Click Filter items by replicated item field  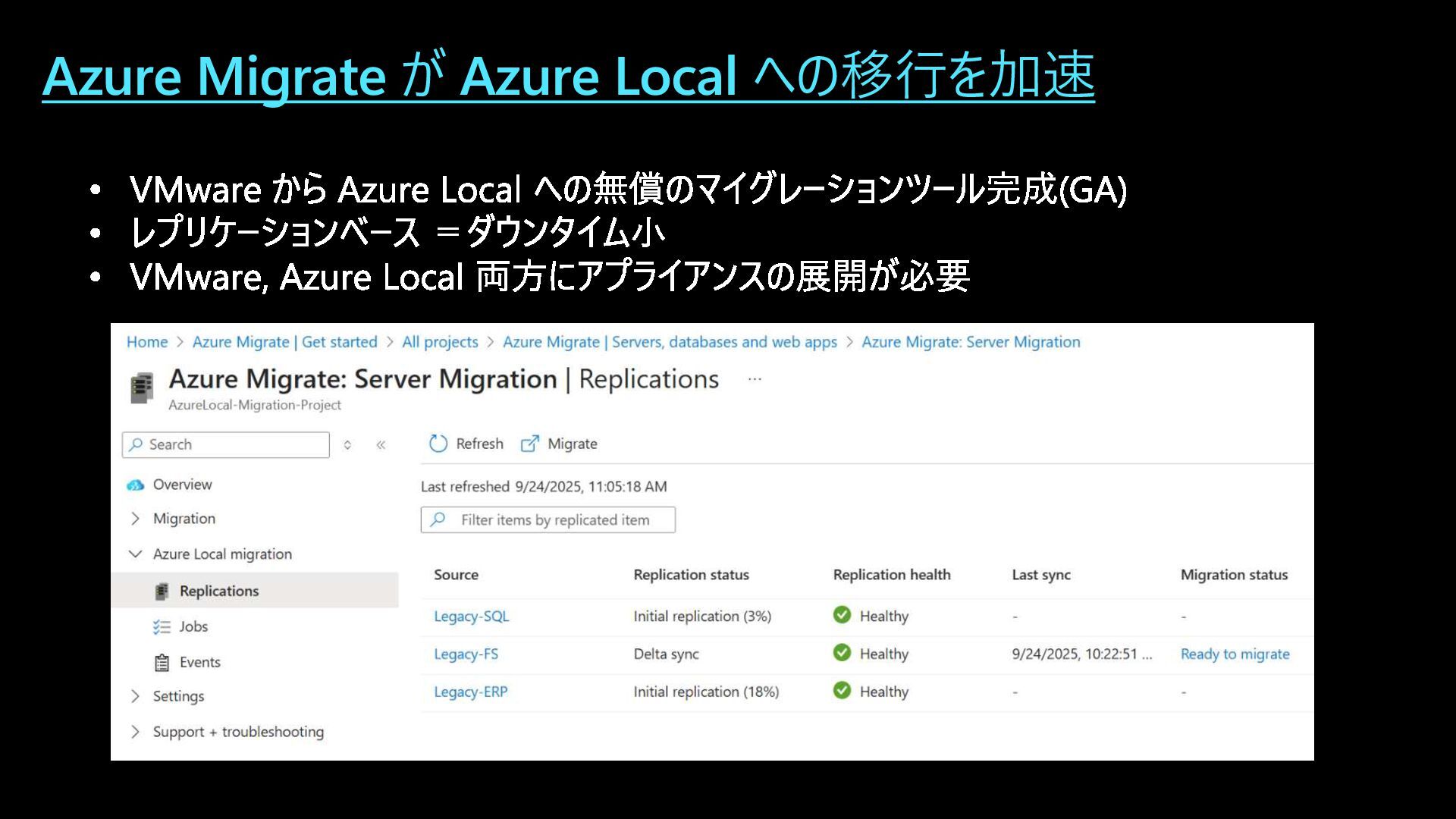555,520
